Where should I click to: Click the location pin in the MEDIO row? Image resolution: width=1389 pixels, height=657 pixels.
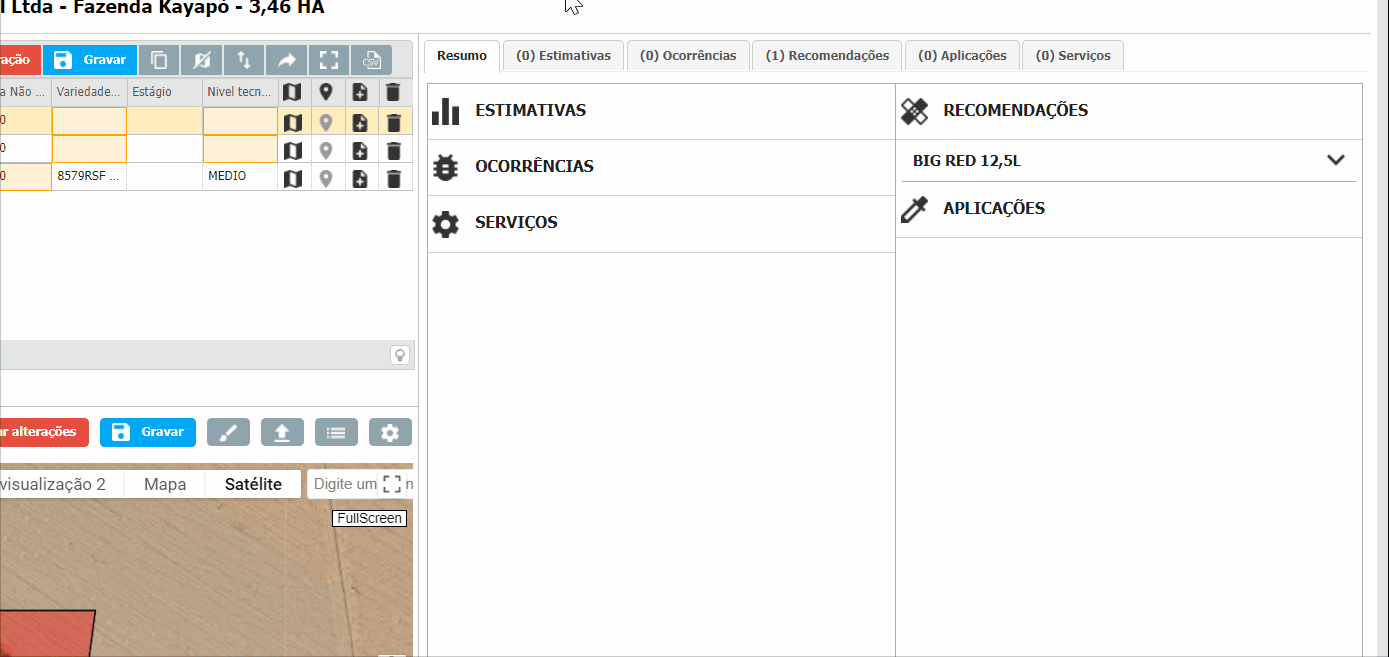click(326, 178)
